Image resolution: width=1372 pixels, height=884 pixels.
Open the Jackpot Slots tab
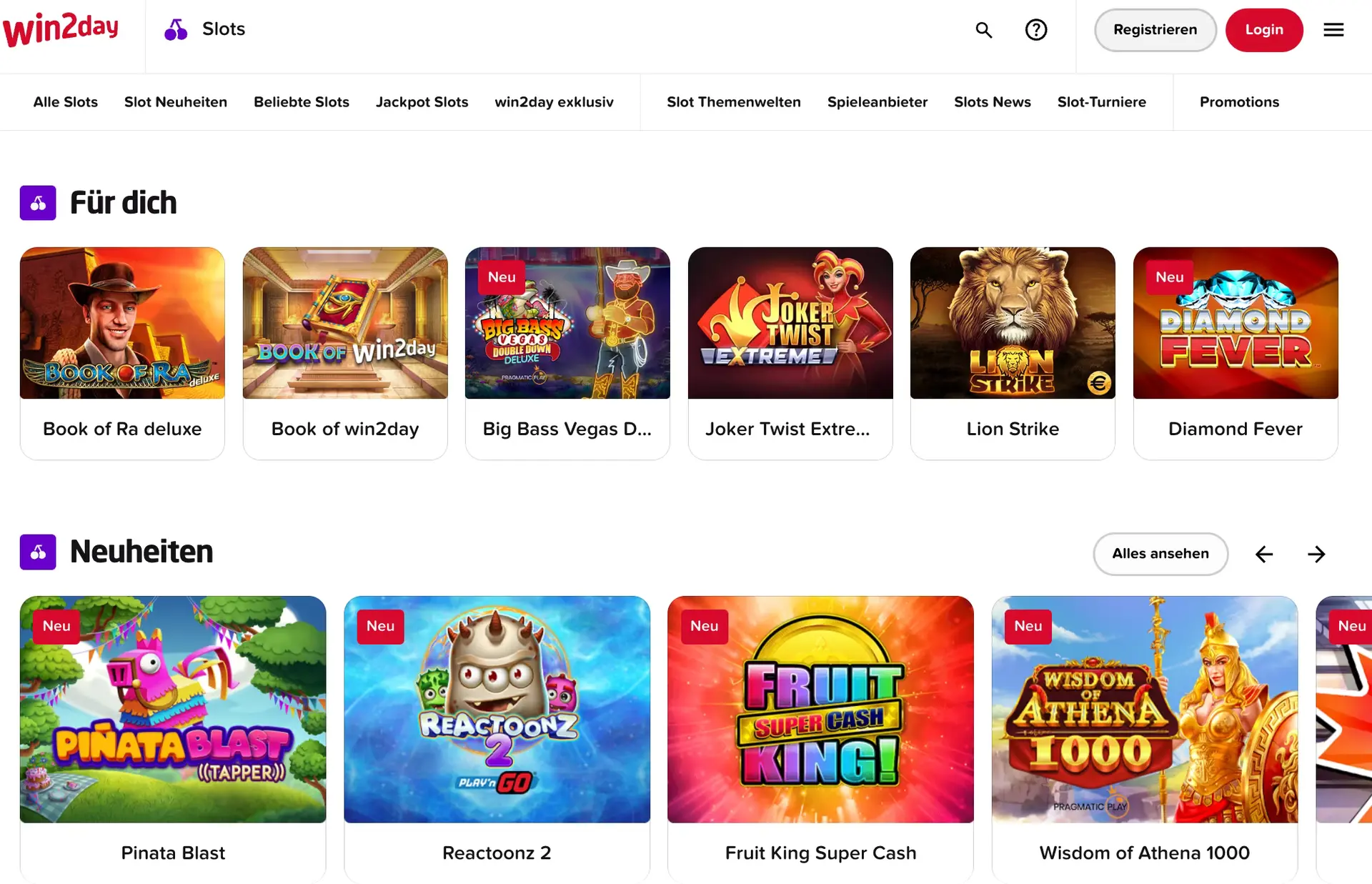click(x=422, y=102)
